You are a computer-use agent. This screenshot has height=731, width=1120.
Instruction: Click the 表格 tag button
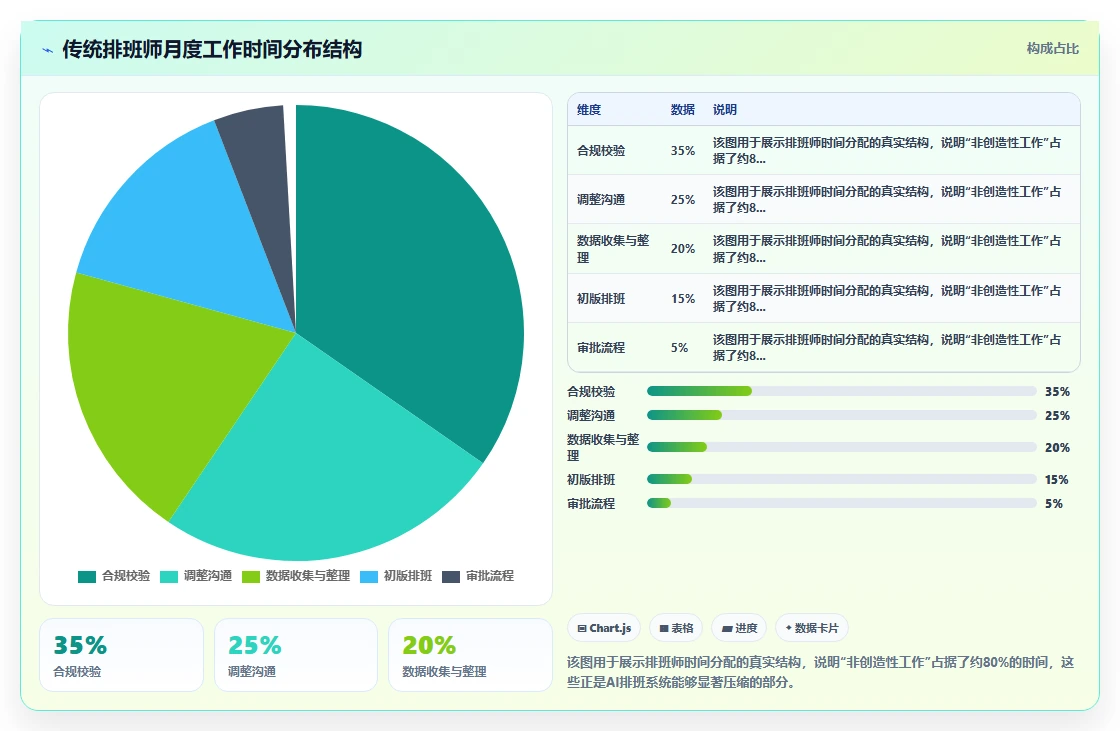676,628
